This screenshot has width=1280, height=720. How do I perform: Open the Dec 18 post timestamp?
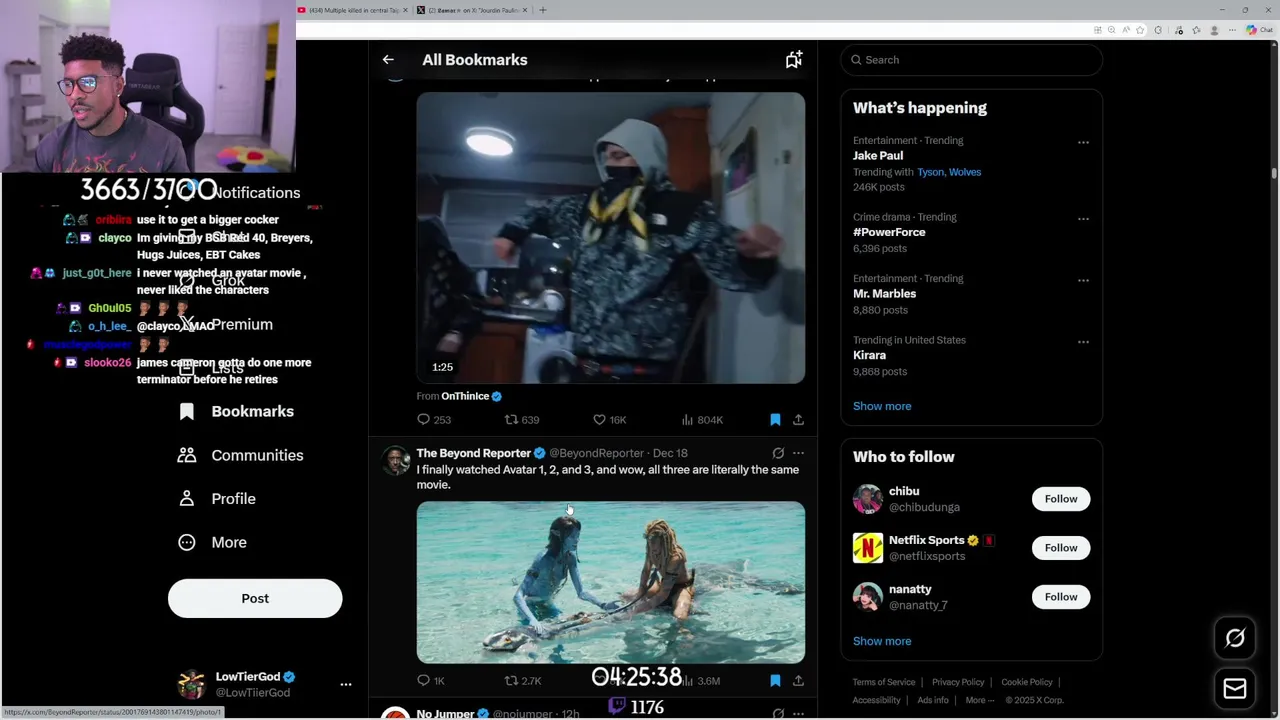click(670, 453)
